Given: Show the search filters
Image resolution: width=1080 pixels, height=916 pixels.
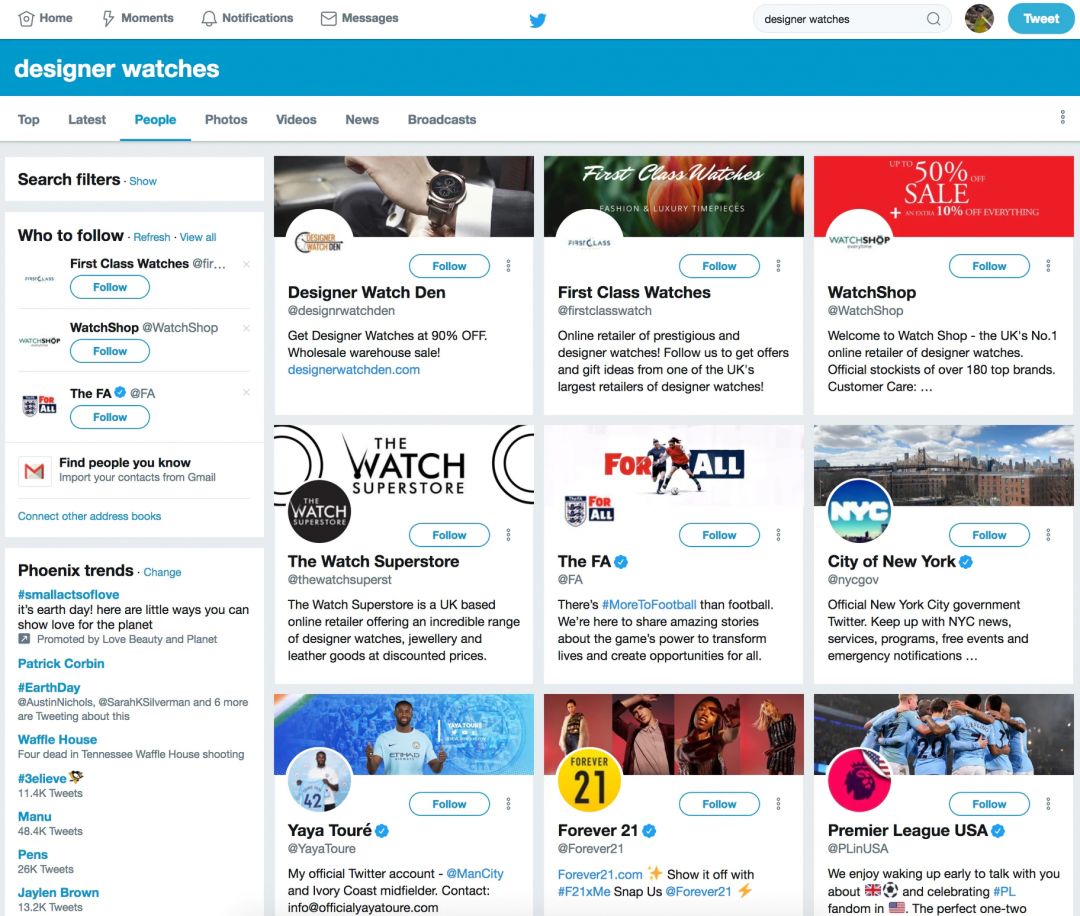Looking at the screenshot, I should pyautogui.click(x=143, y=181).
